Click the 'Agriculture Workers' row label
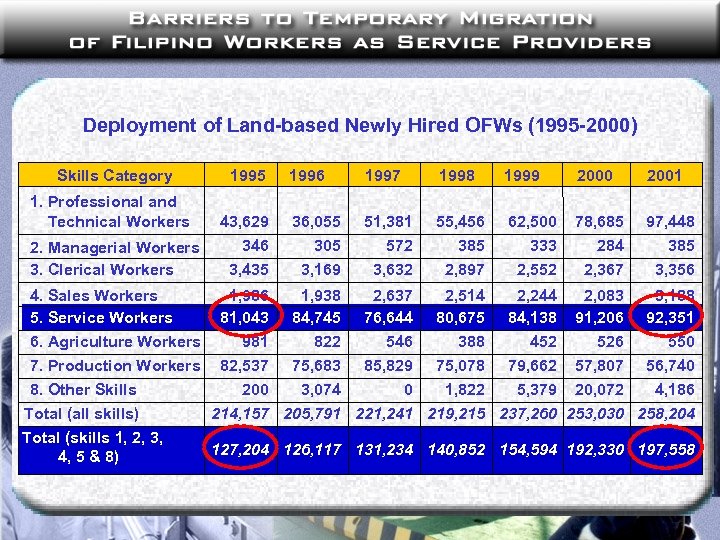 (x=115, y=342)
